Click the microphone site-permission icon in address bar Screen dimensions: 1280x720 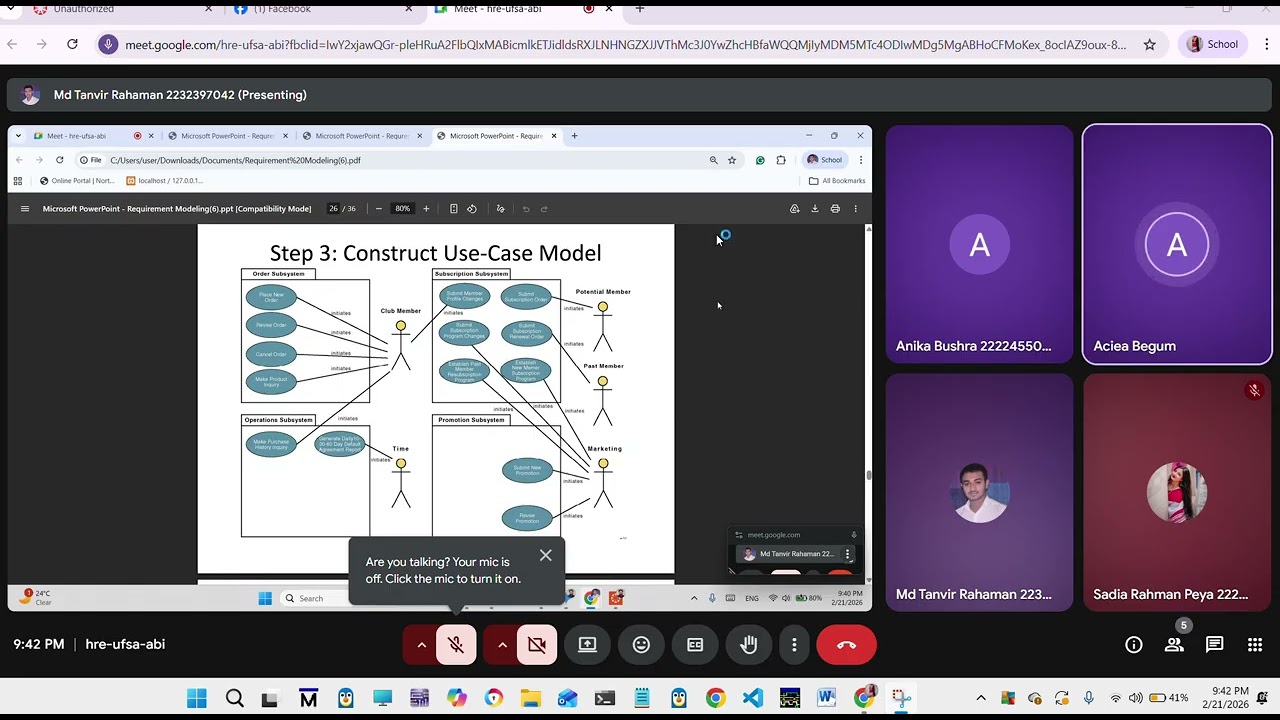click(x=109, y=44)
